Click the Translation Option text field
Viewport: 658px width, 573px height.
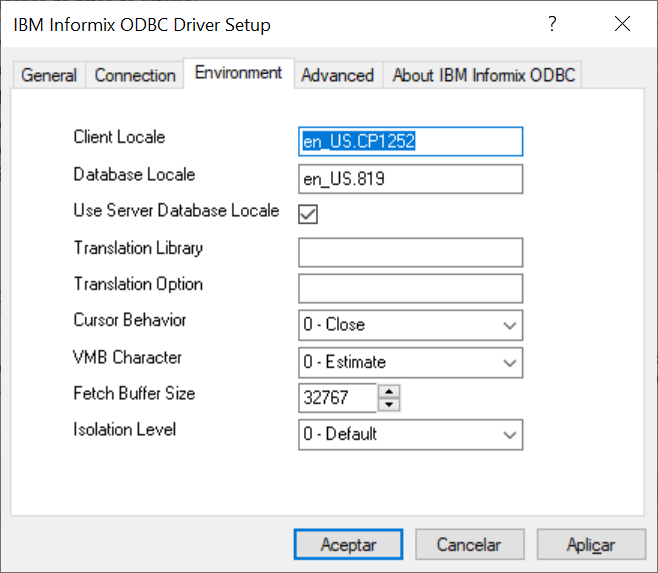pos(410,288)
